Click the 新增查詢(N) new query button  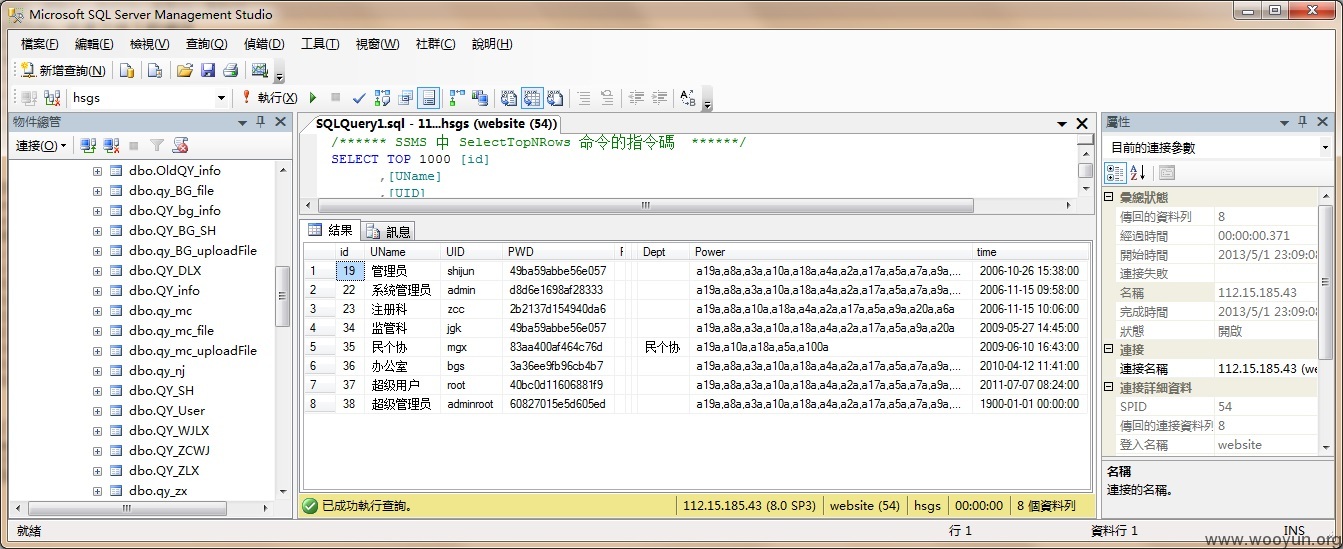pyautogui.click(x=63, y=70)
